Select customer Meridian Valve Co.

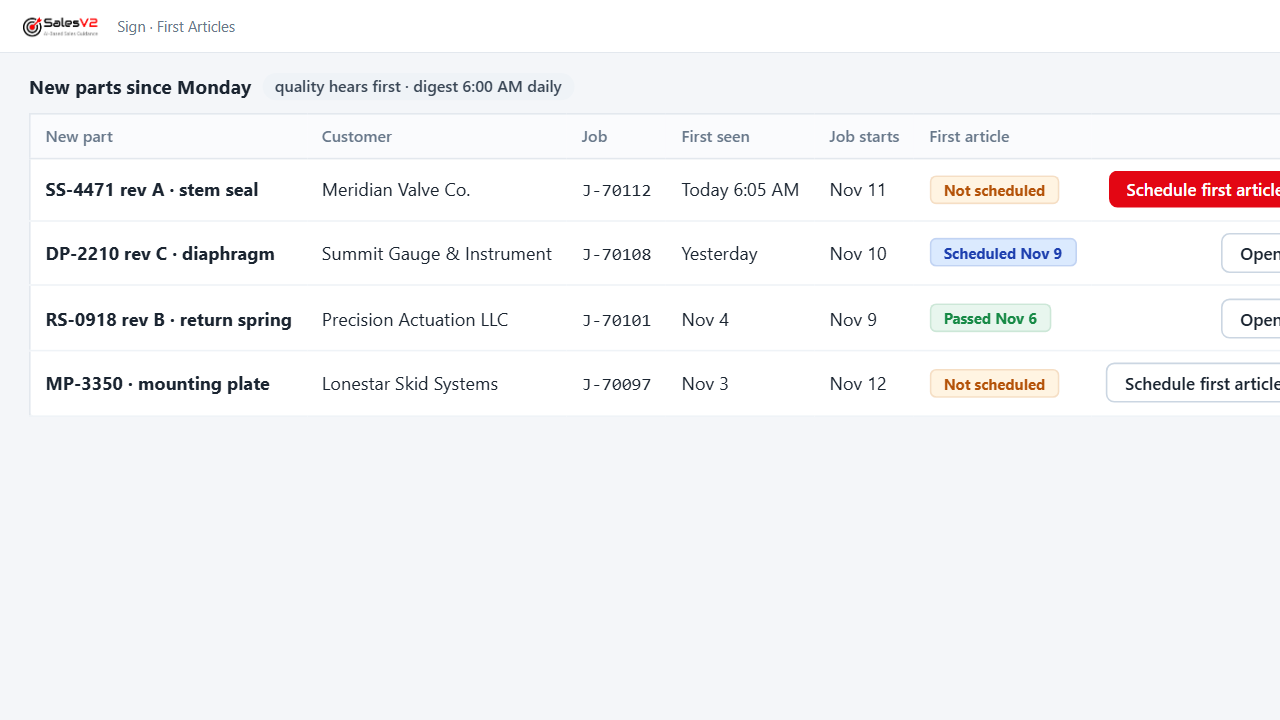[x=396, y=189]
